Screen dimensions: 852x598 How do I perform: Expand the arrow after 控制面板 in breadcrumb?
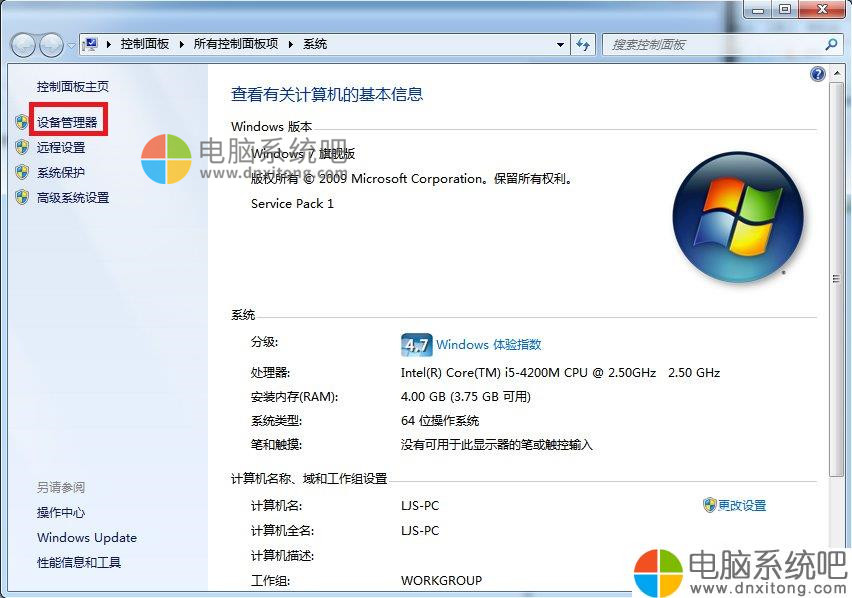point(181,45)
